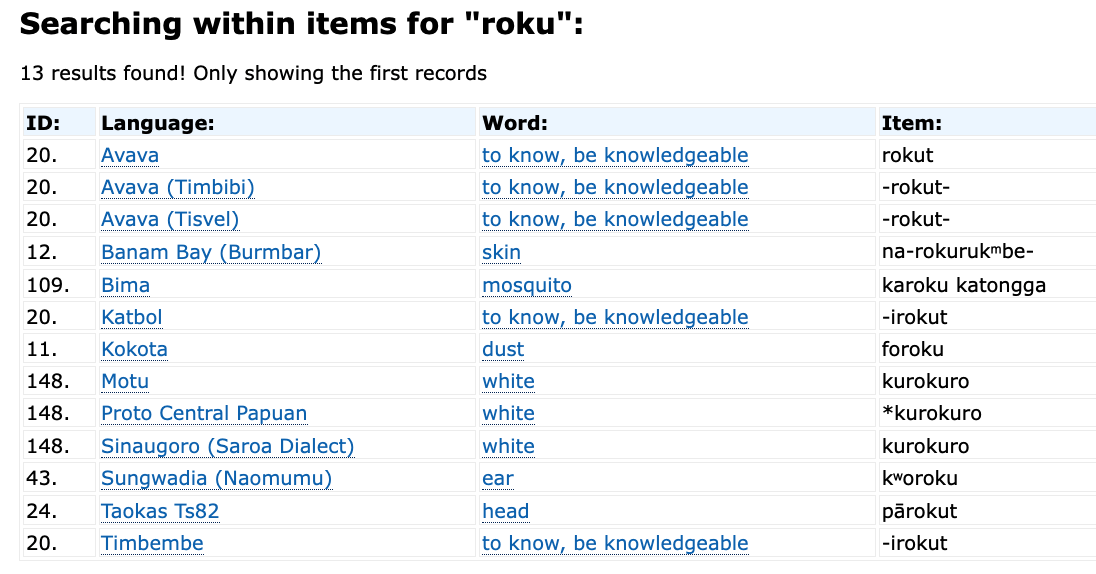Open the Sungwadia (Naomumu) language link
This screenshot has height=574, width=1096.
(217, 479)
